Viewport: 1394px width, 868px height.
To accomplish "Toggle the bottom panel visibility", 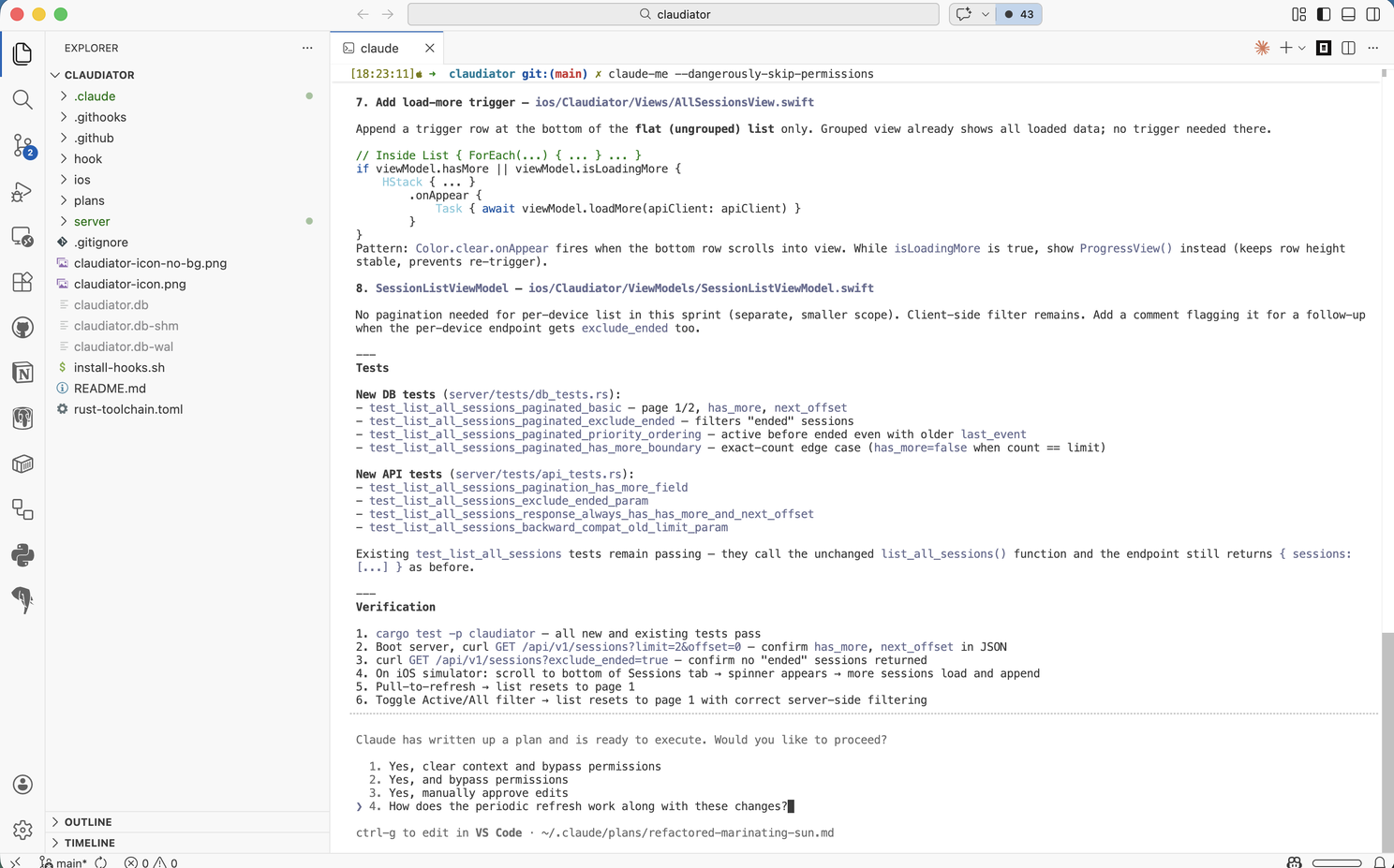I will point(1348,14).
